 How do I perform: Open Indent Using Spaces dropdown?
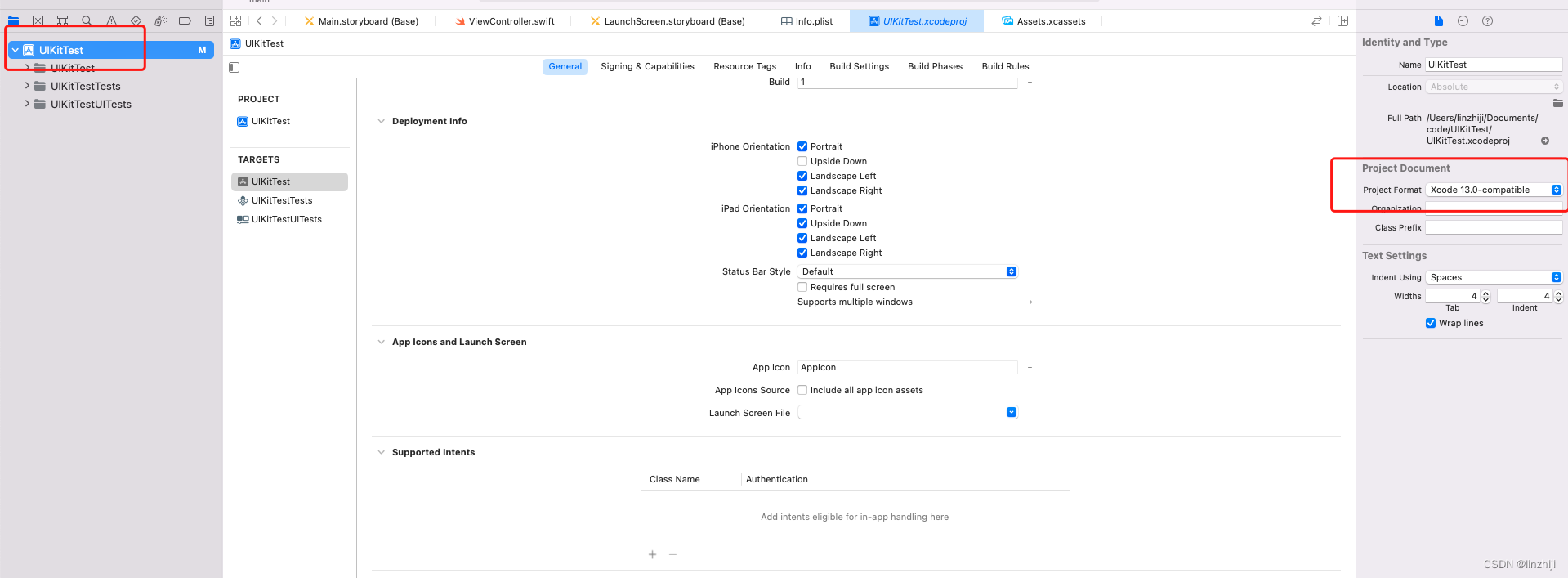click(x=1494, y=277)
